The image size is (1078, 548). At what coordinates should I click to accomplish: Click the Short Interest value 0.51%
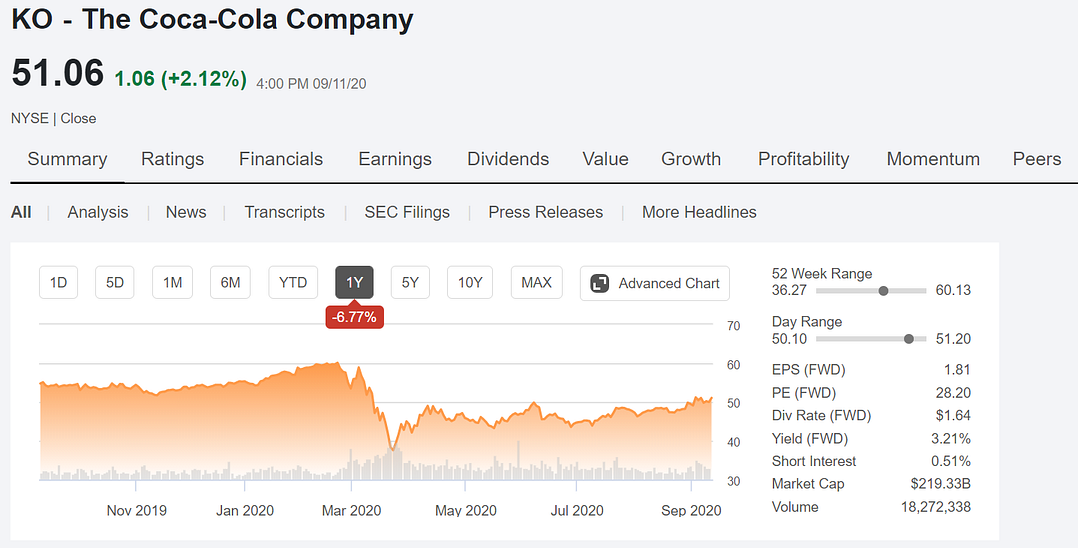(x=952, y=461)
